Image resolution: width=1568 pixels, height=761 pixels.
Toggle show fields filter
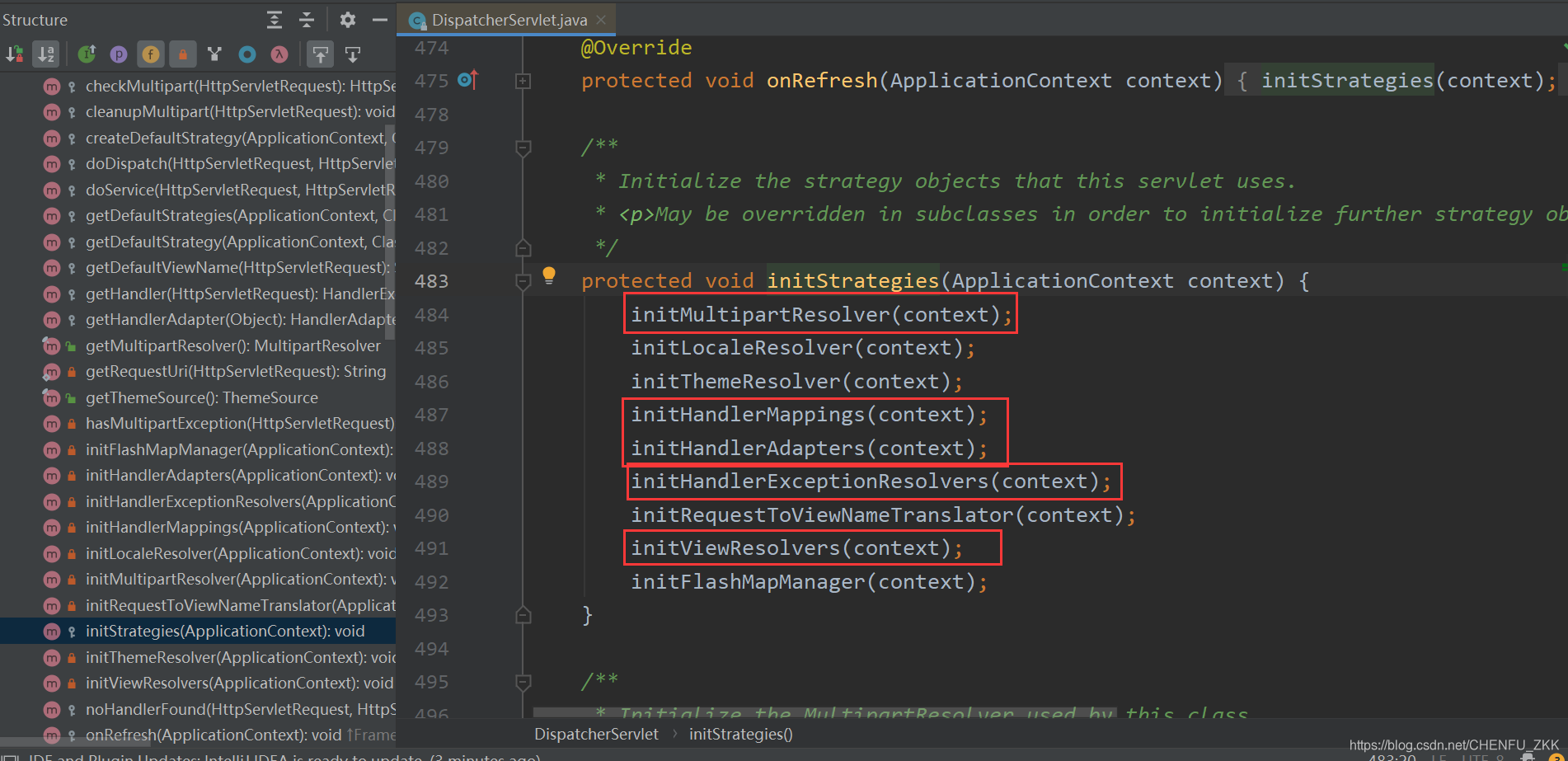tap(151, 54)
